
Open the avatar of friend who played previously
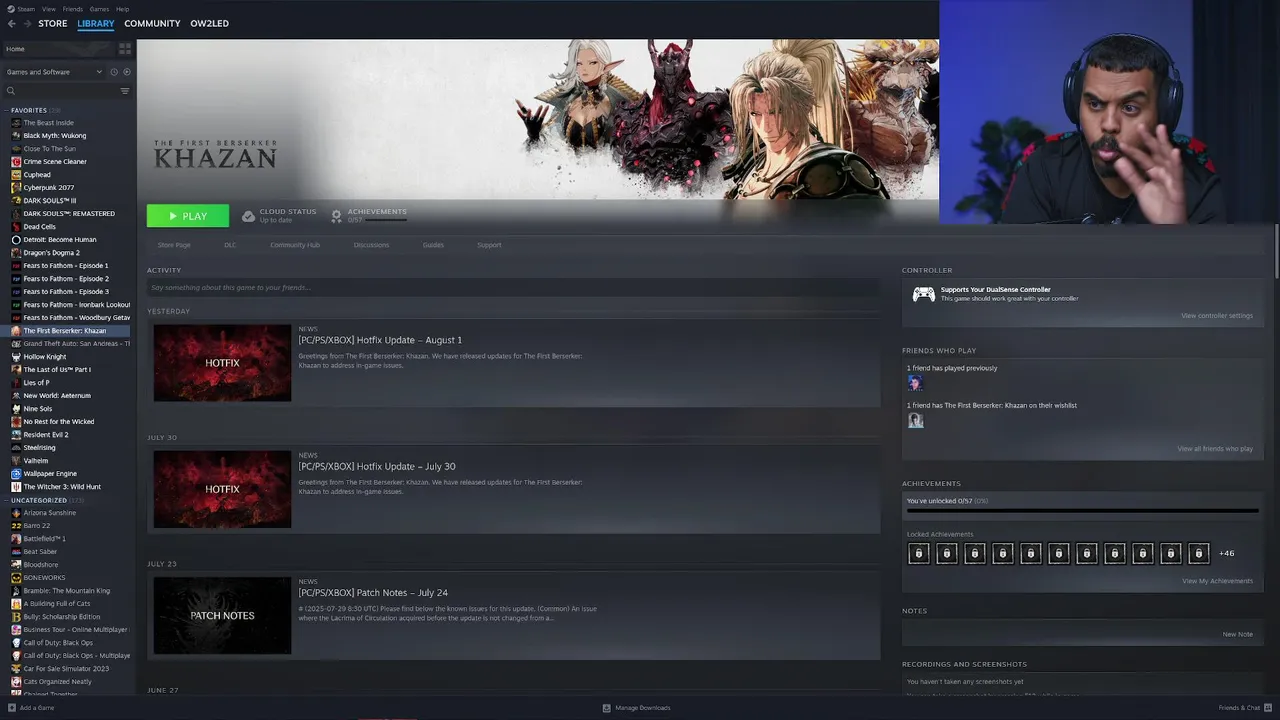point(915,383)
